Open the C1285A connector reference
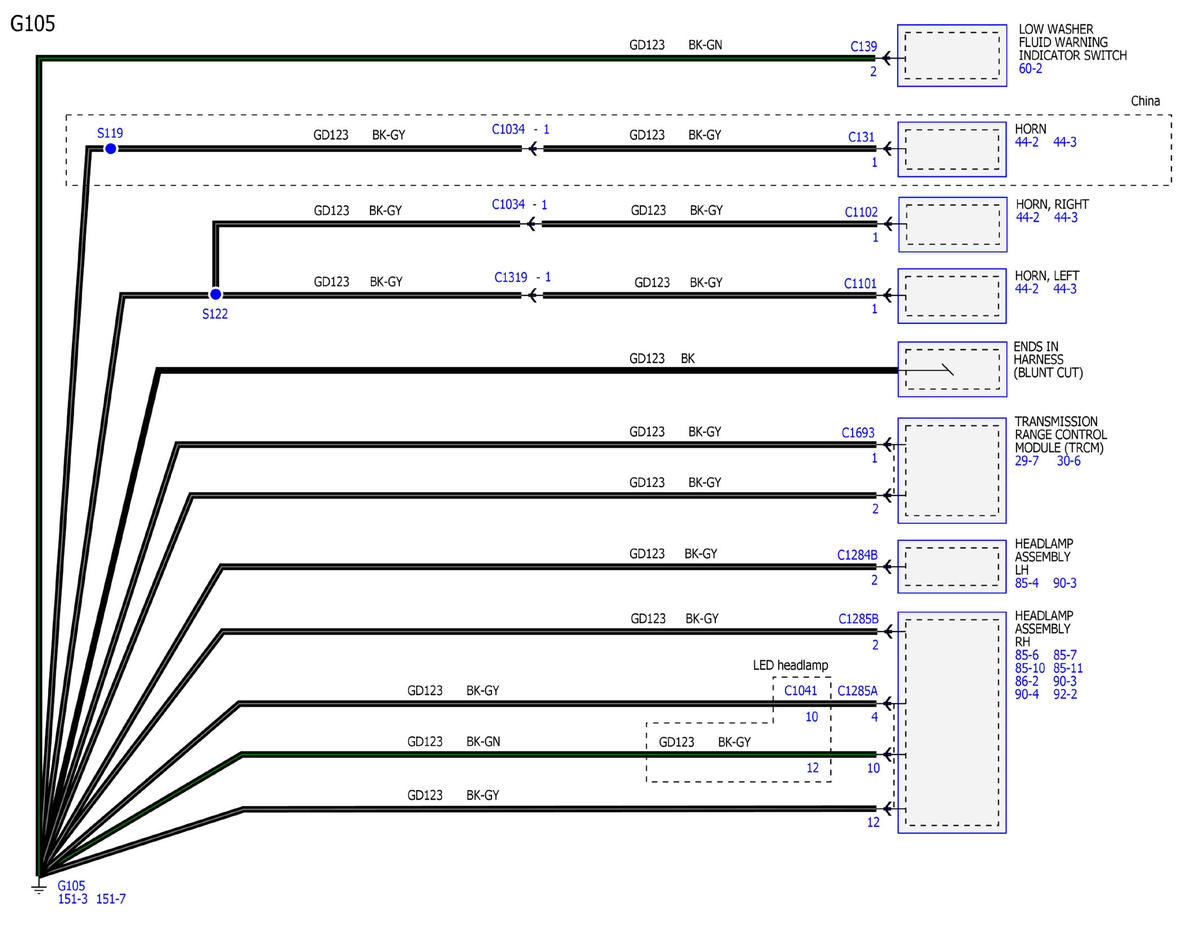1200x927 pixels. click(x=857, y=690)
